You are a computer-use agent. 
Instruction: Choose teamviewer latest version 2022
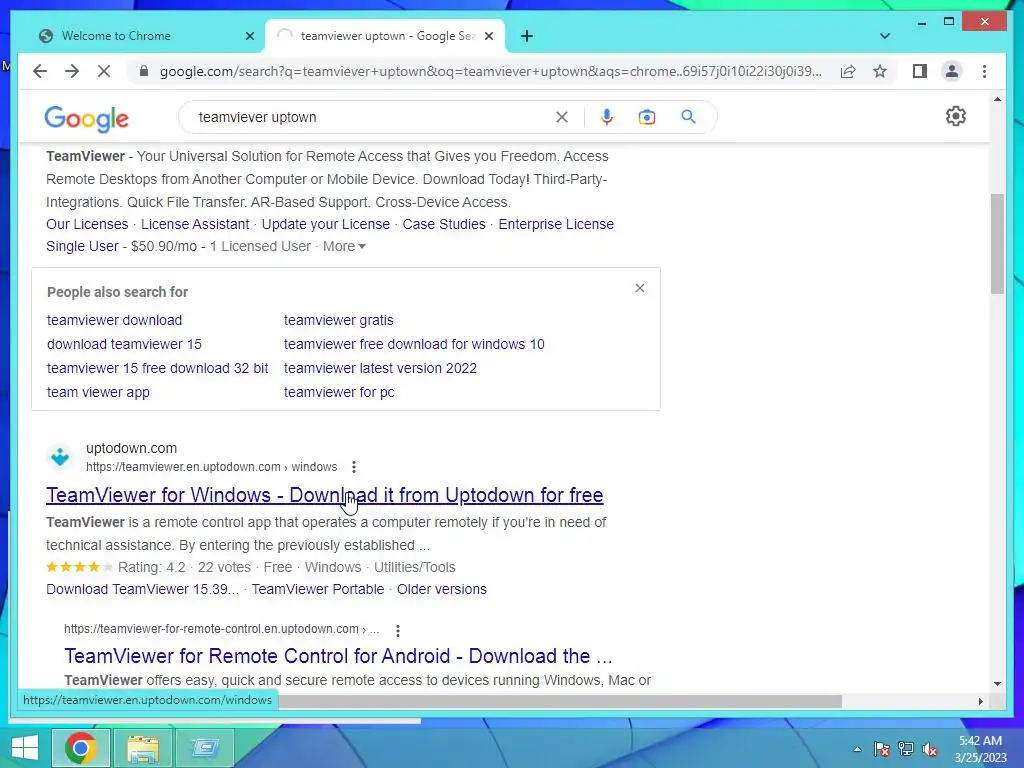pos(380,368)
